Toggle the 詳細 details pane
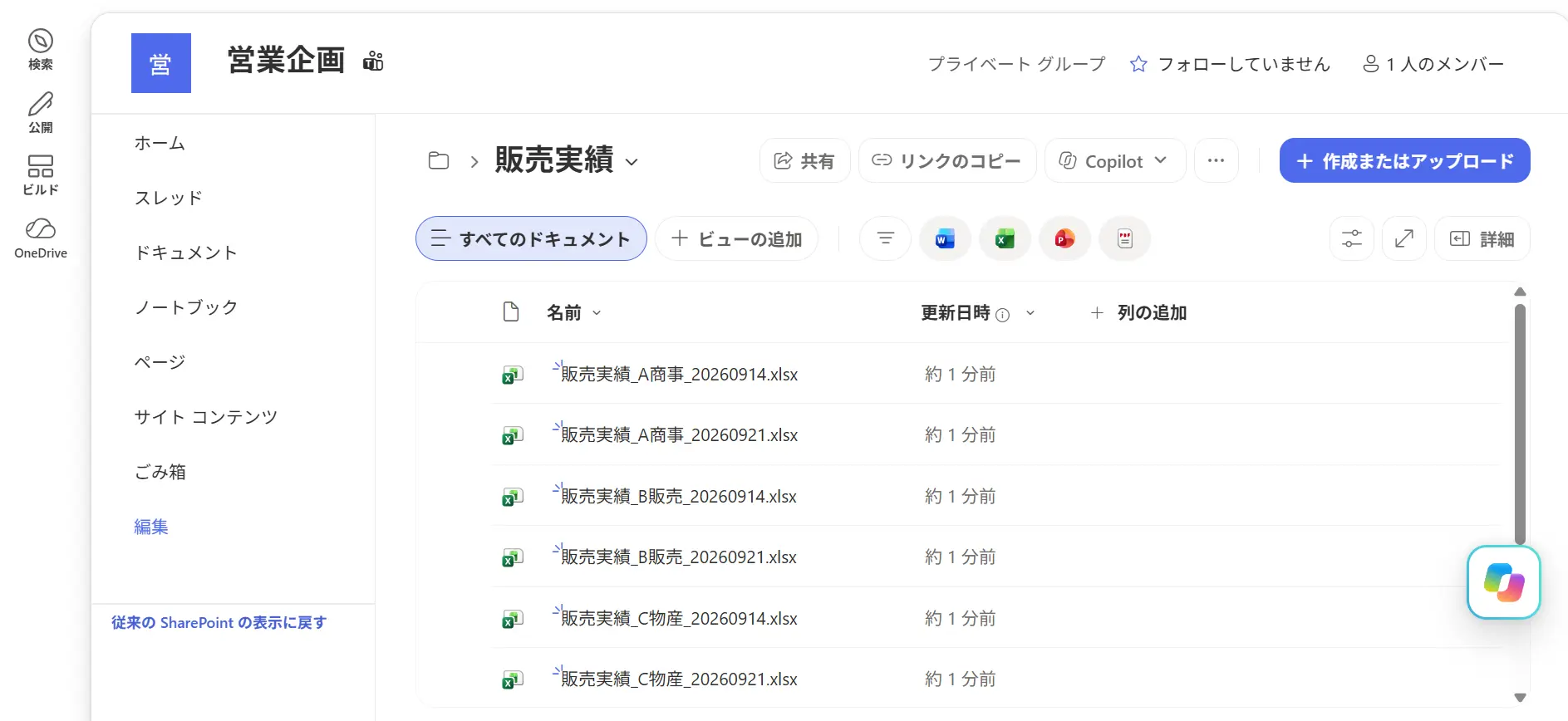 [x=1482, y=239]
